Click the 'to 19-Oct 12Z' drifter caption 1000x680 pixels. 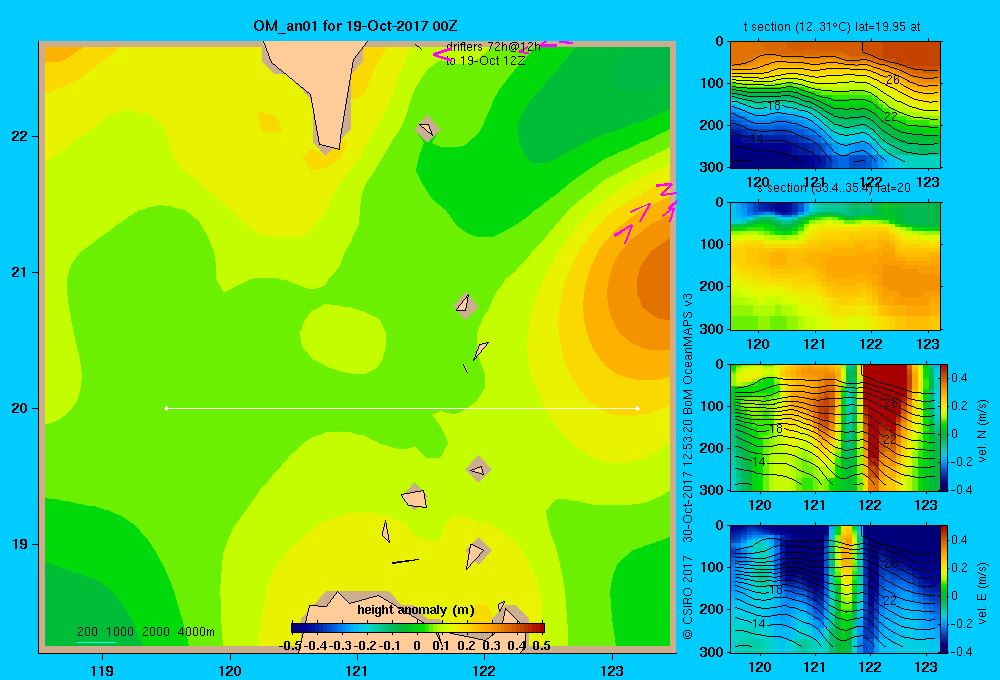[485, 61]
